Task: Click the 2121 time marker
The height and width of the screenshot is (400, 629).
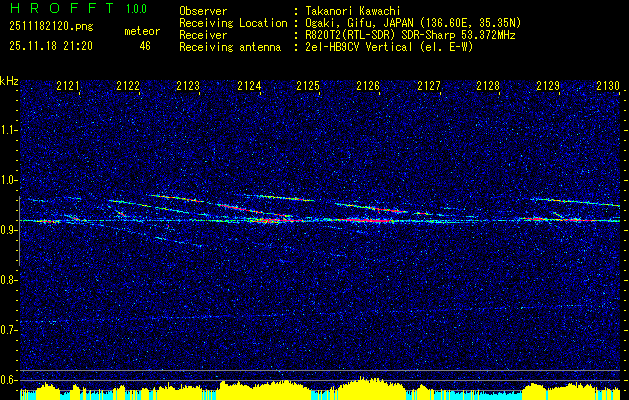Action: tap(68, 86)
